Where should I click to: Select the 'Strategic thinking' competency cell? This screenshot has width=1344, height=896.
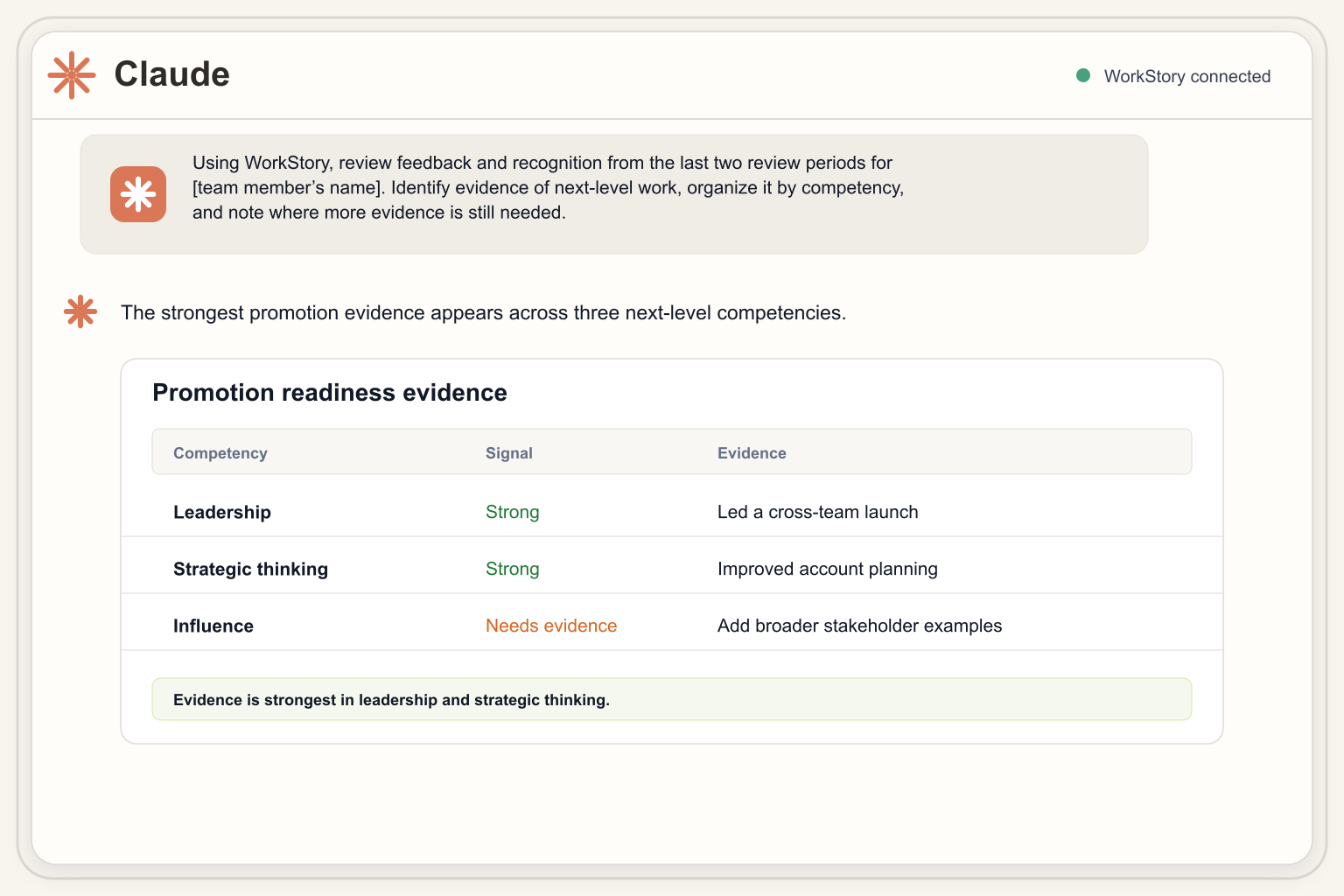point(250,569)
